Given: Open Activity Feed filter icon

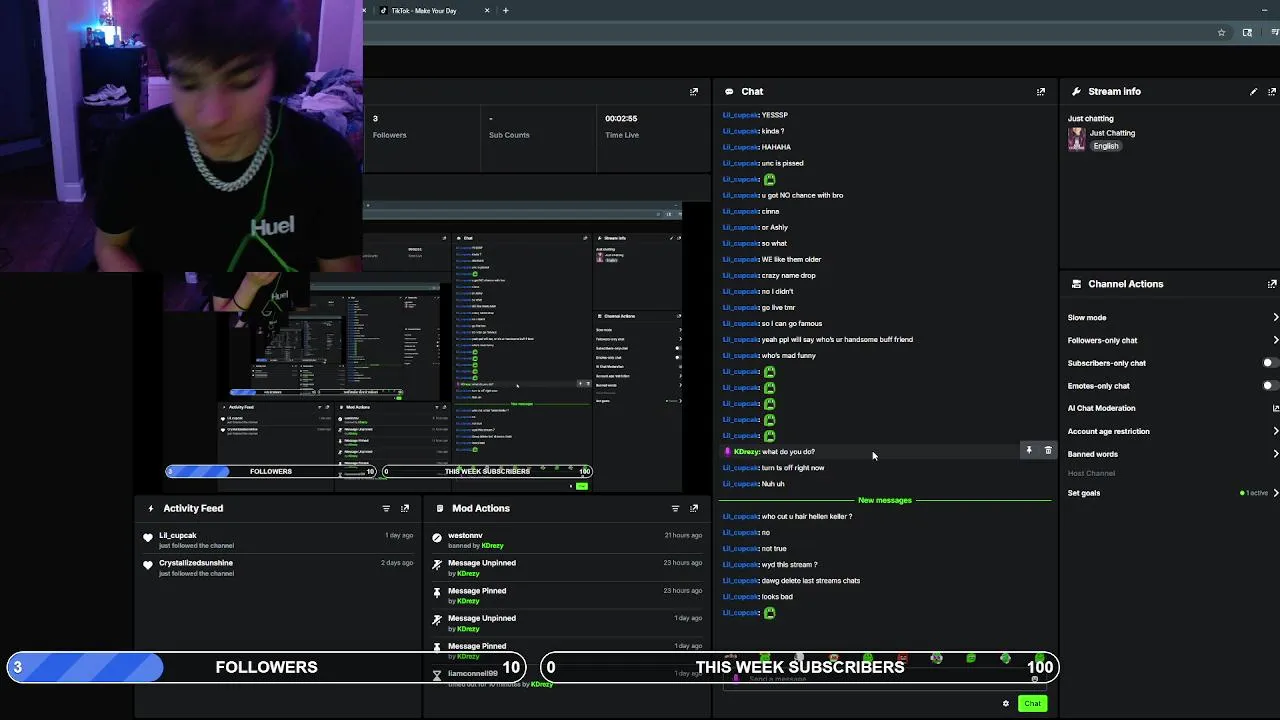Looking at the screenshot, I should click(x=386, y=508).
